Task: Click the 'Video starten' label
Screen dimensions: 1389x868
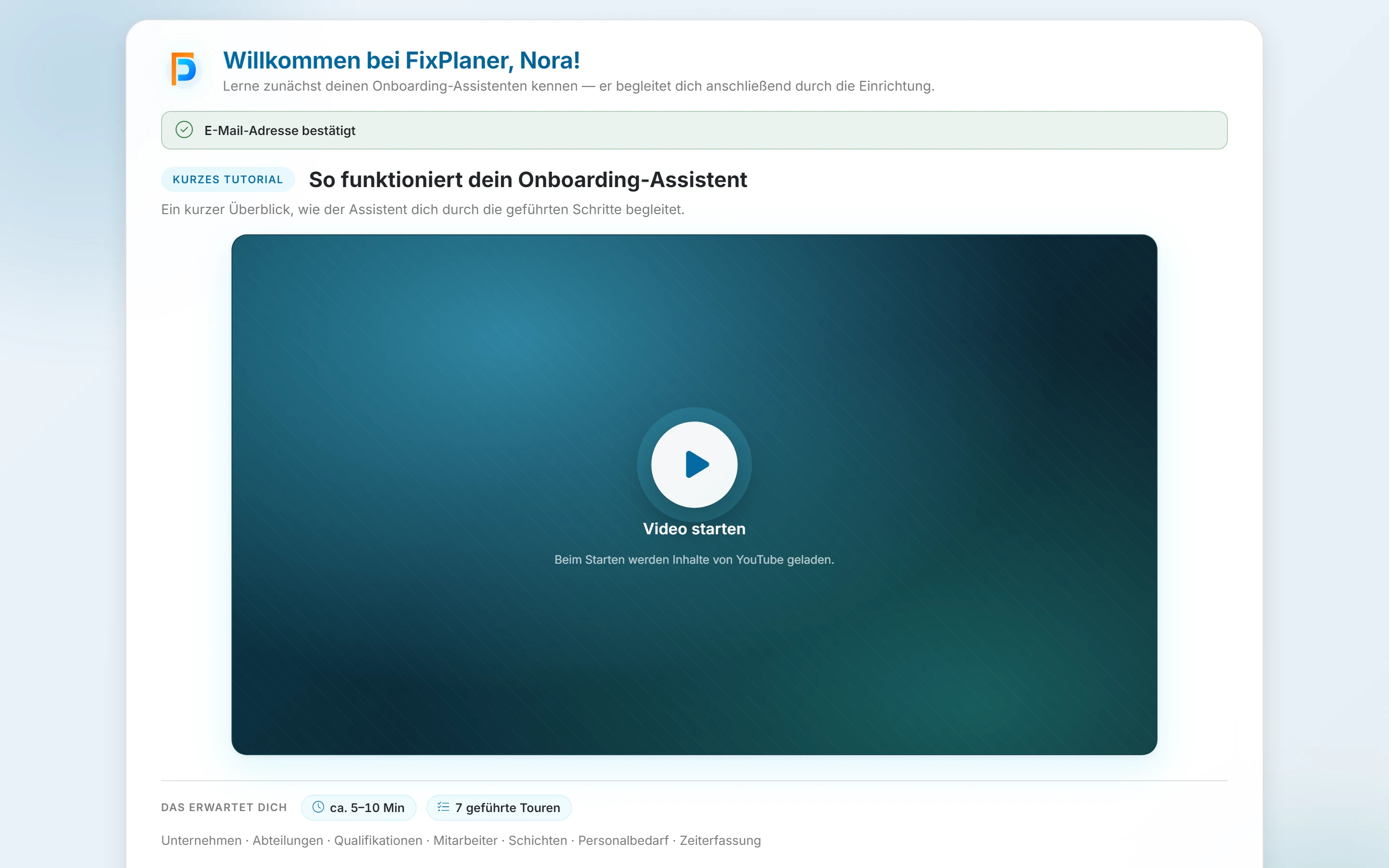Action: [x=694, y=529]
